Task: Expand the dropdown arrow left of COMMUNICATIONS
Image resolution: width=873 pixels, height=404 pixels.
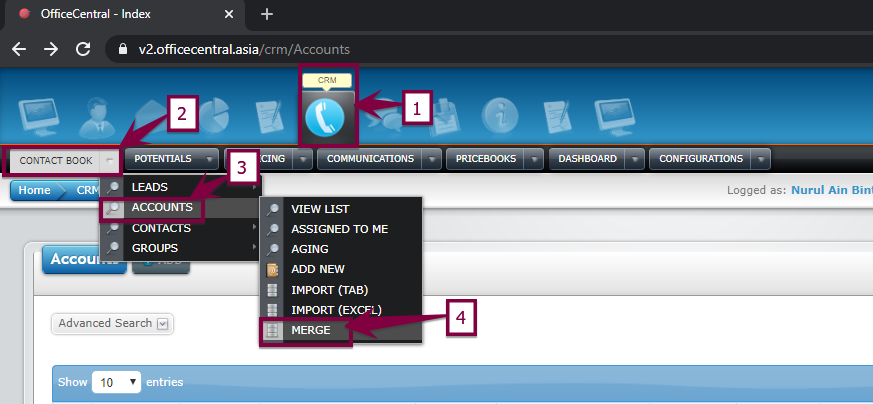Action: 303,159
